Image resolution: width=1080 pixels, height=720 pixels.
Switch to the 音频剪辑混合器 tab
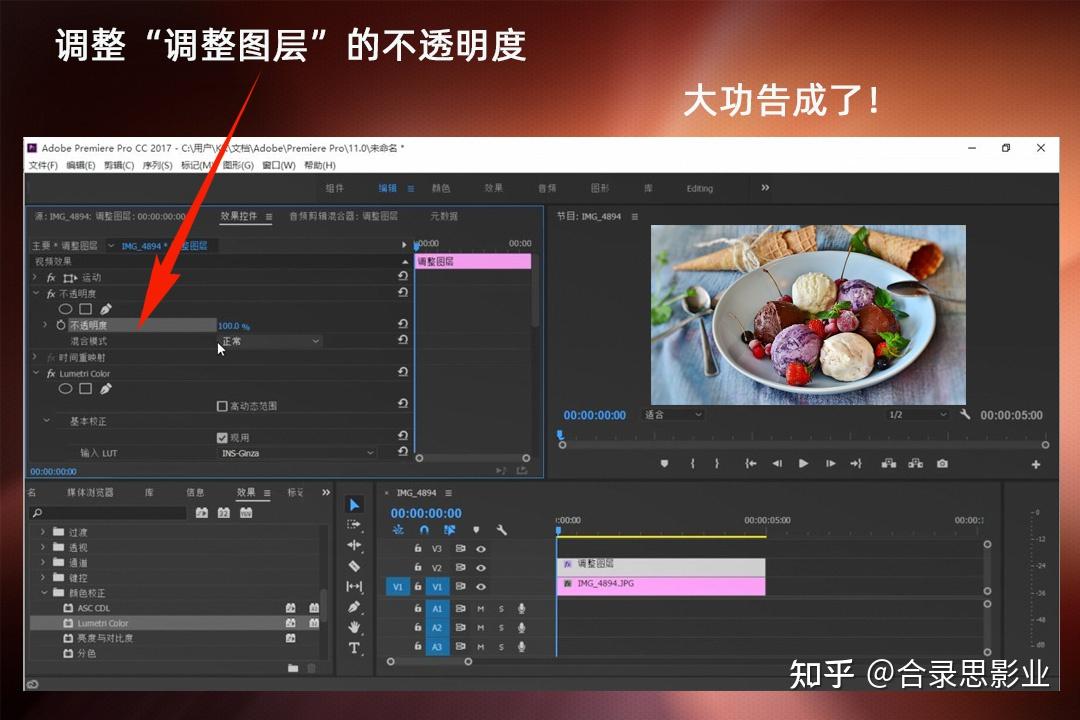345,215
